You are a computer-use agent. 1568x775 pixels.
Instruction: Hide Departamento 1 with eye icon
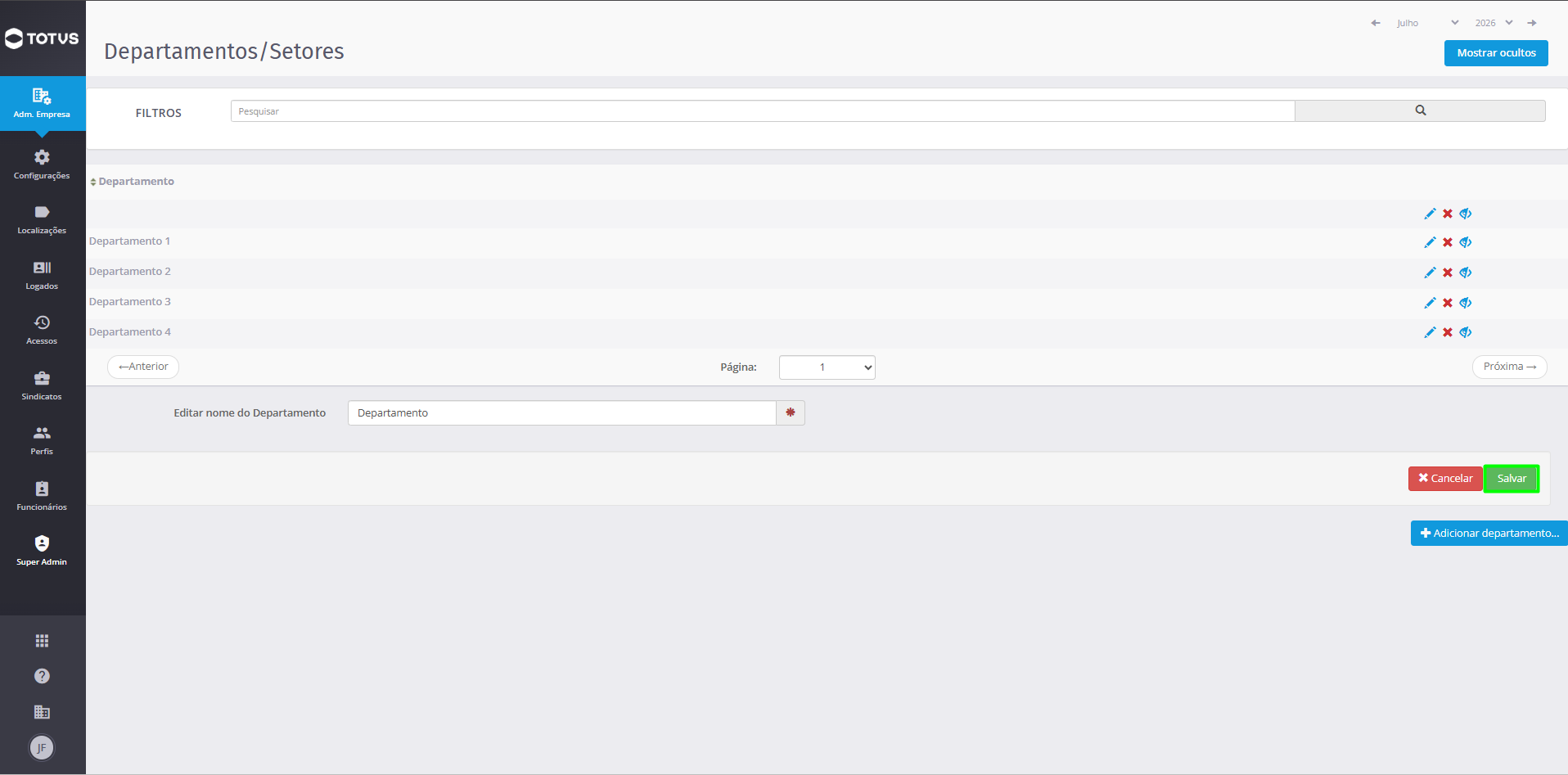click(1466, 242)
